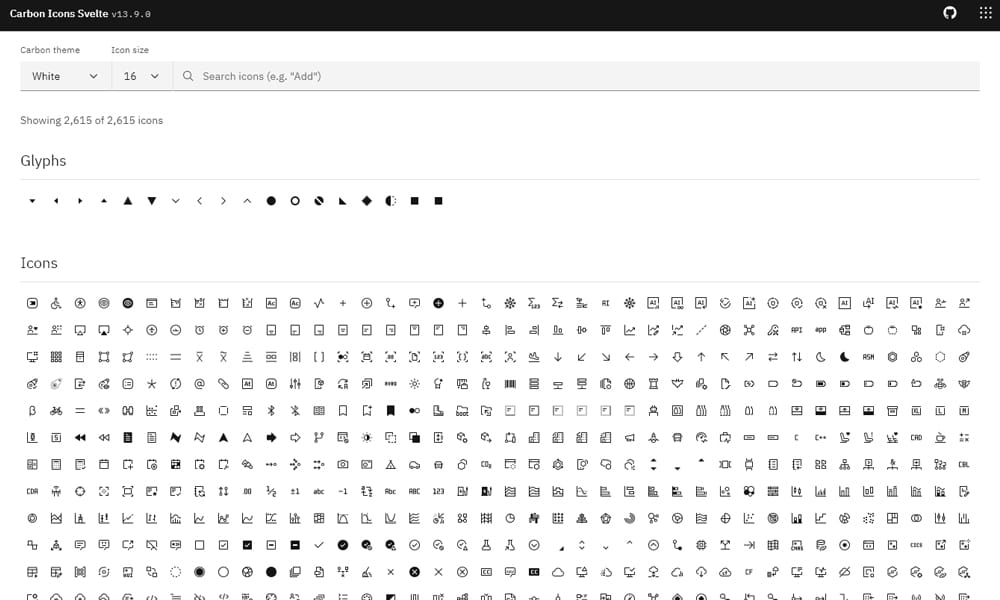
Task: Select the one-half fraction icon
Action: 271,491
